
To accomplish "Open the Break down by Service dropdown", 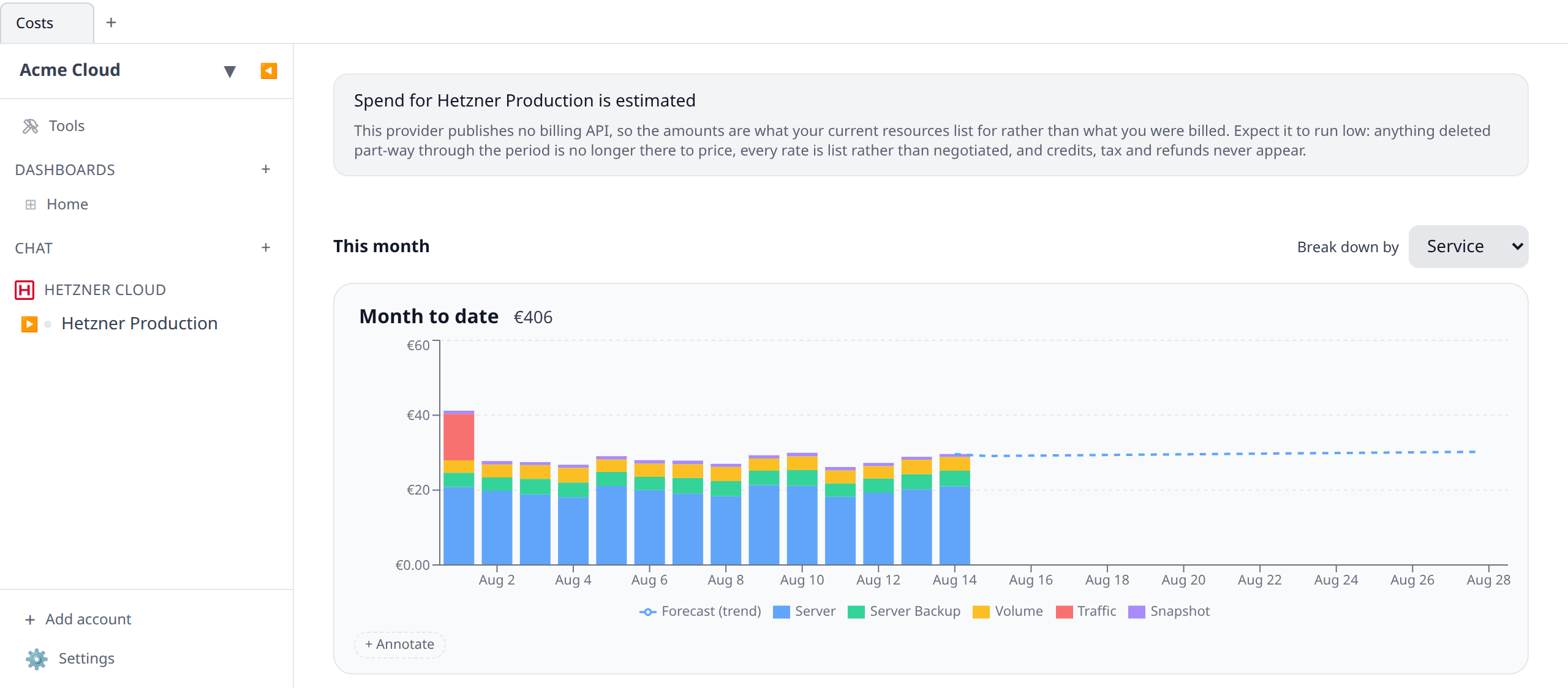I will [x=1468, y=247].
